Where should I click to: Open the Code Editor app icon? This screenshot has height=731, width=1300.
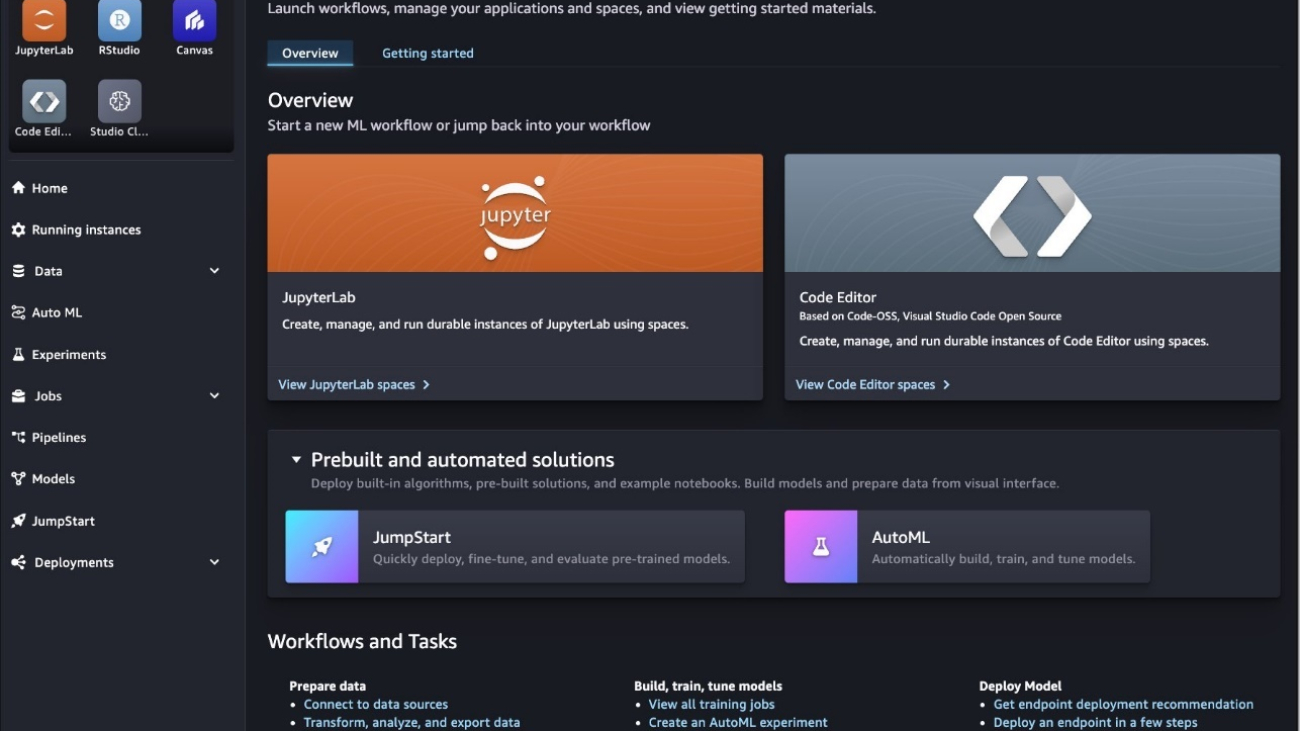(x=44, y=101)
